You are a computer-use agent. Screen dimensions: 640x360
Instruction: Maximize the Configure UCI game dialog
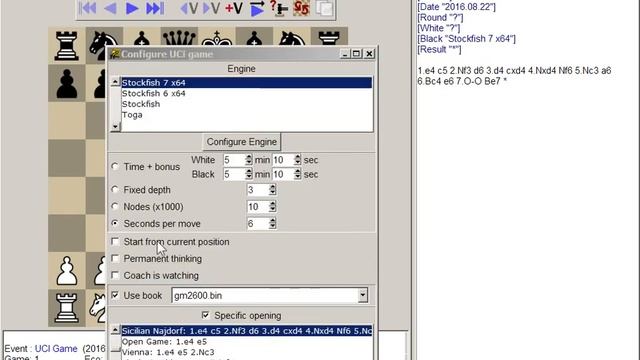pos(356,54)
